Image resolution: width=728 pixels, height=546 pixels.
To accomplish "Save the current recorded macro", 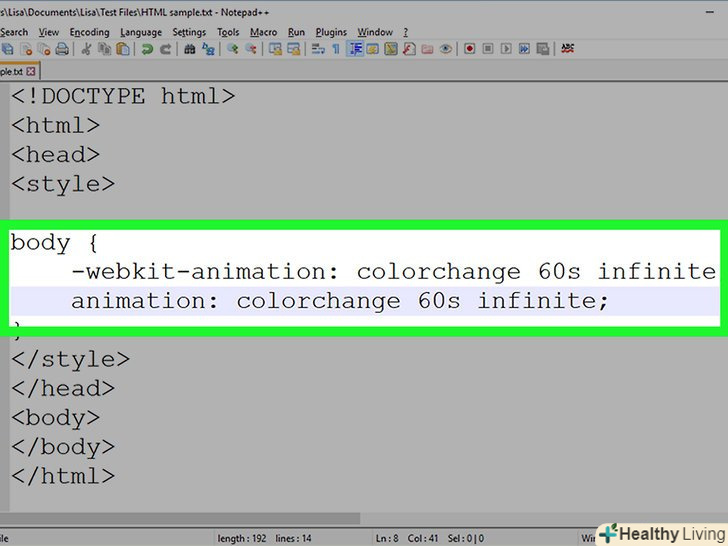I will click(543, 49).
